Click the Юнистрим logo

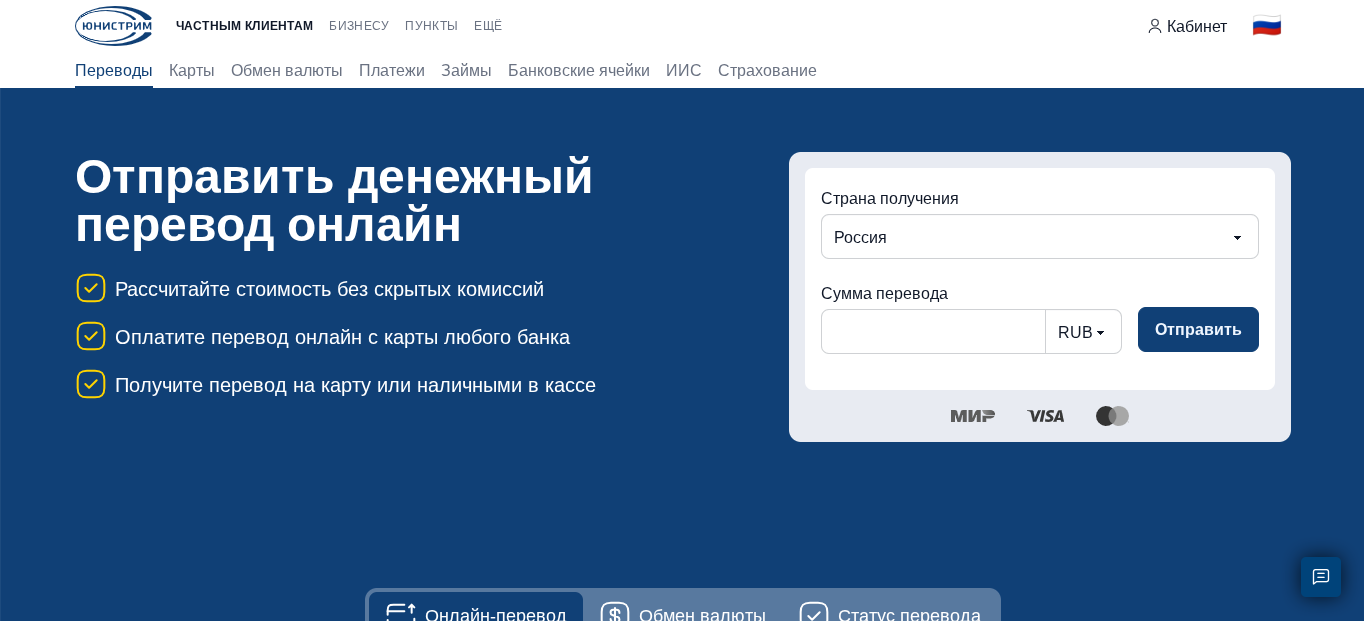pos(113,26)
